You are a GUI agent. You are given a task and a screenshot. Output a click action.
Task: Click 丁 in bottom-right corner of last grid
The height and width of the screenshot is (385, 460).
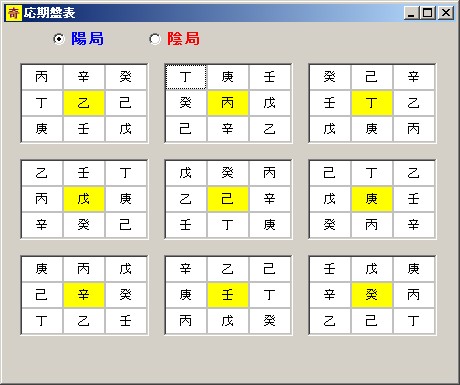point(413,321)
